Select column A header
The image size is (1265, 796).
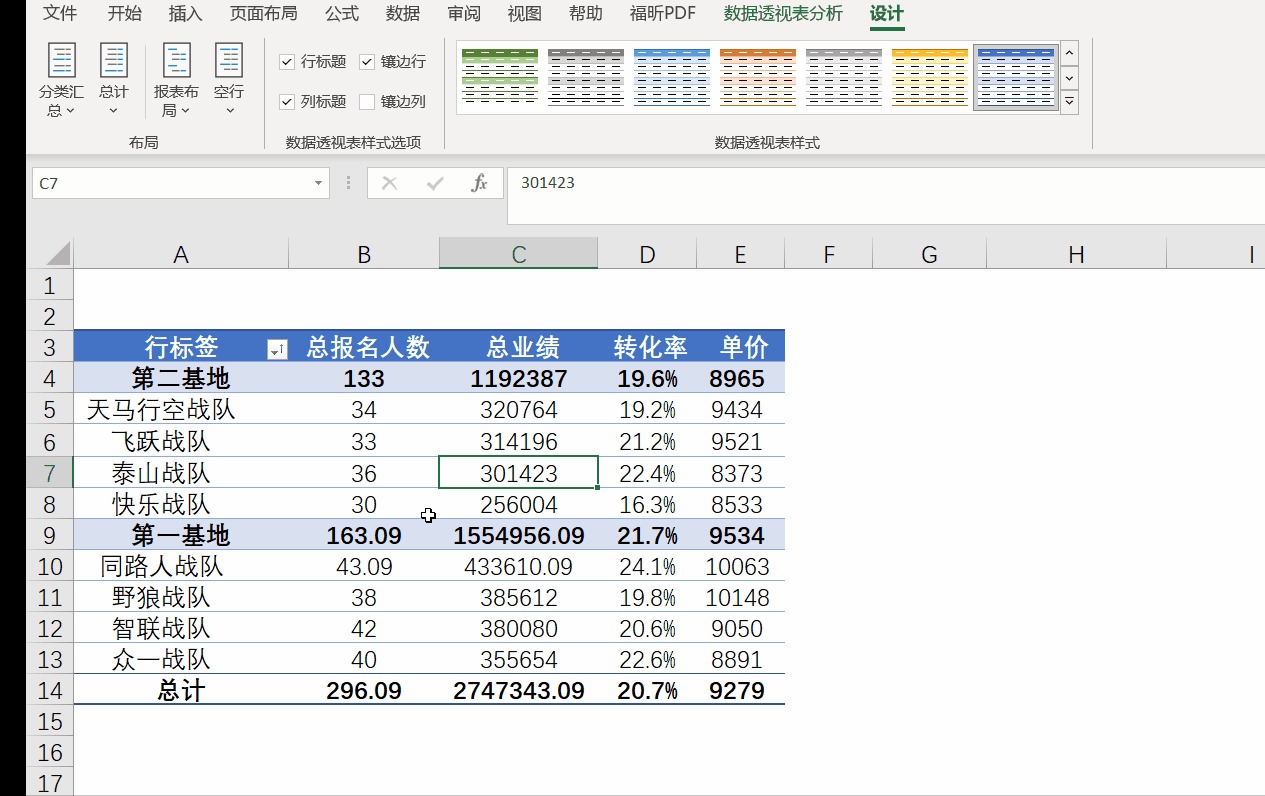[x=181, y=254]
